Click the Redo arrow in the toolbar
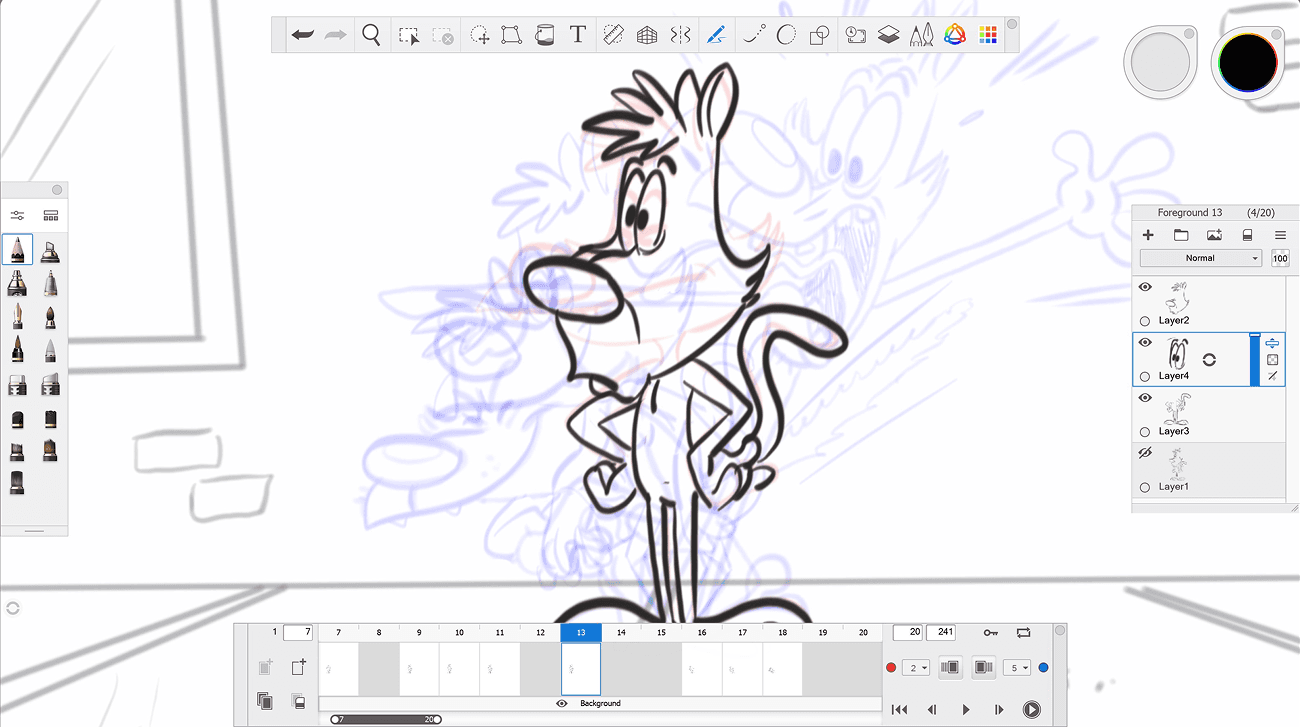 (336, 35)
